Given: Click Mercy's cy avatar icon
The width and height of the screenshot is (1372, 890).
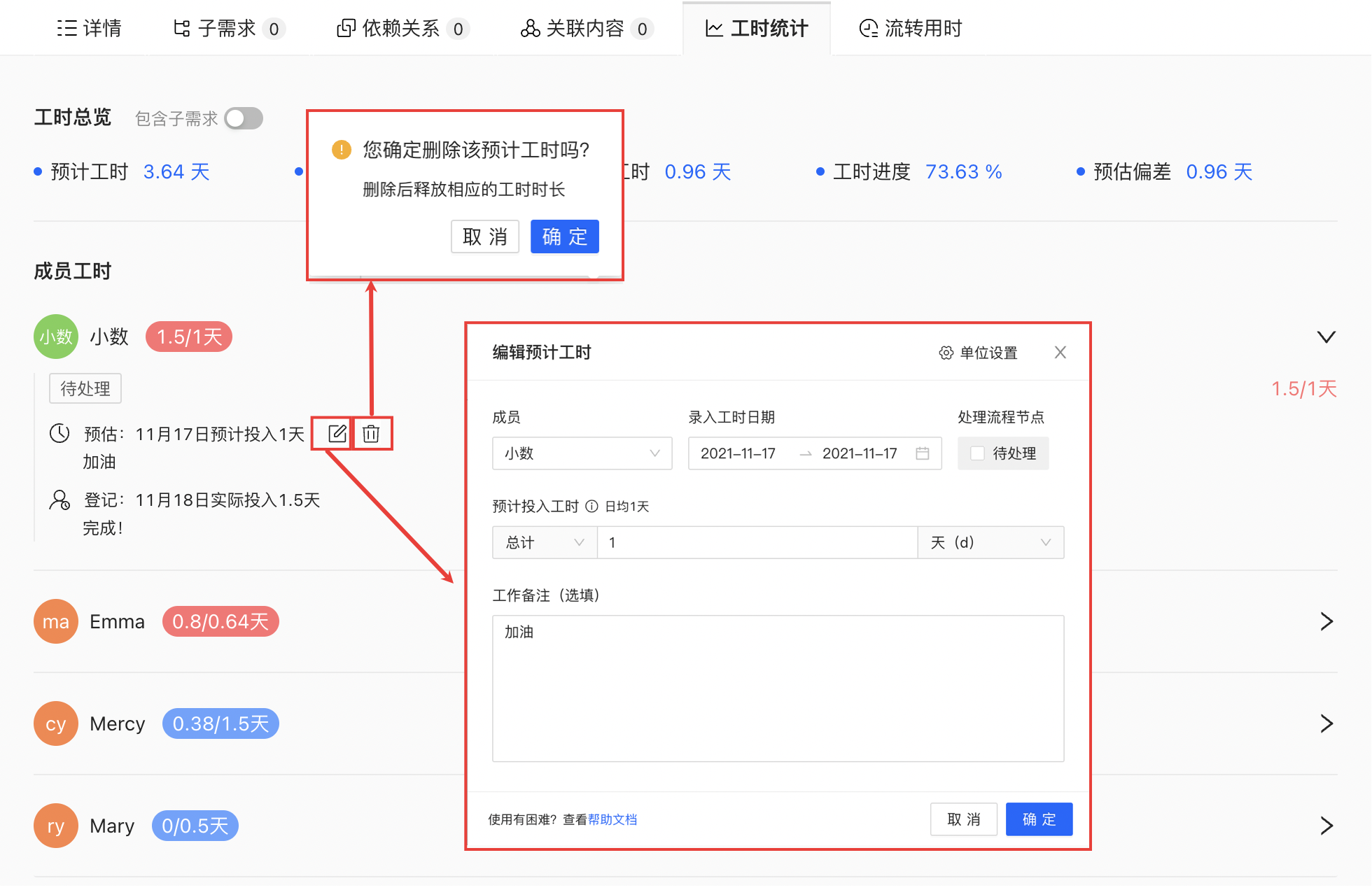Looking at the screenshot, I should point(55,723).
